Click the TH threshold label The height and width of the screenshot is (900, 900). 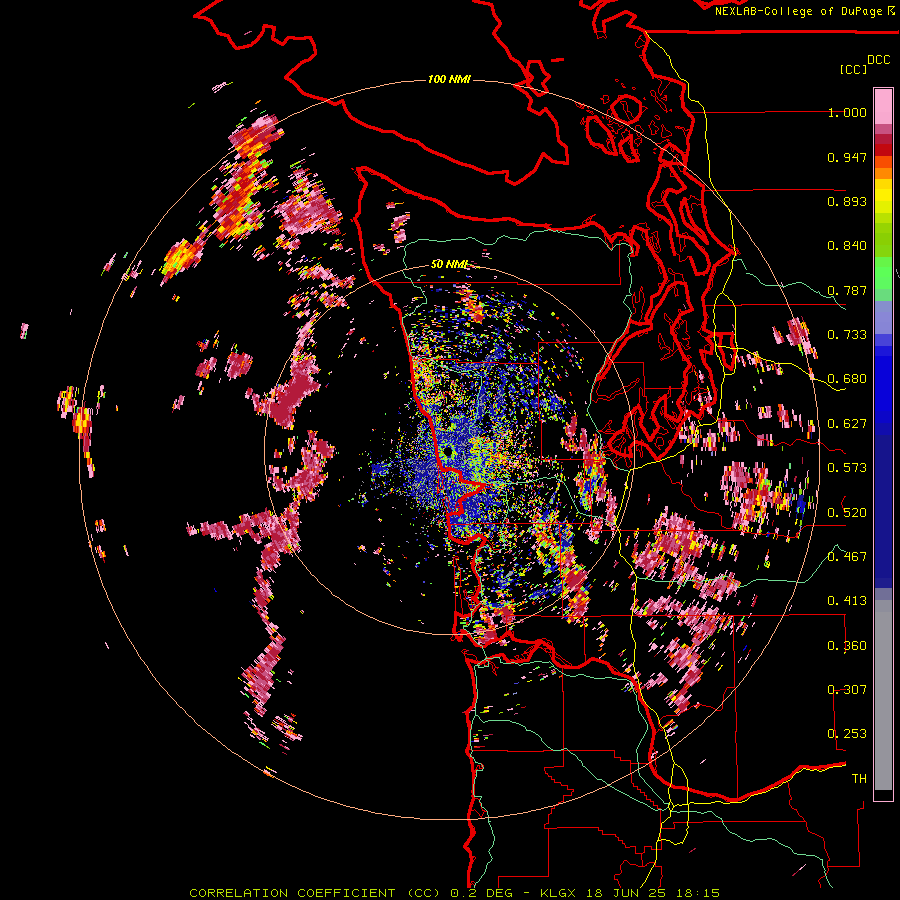pos(859,779)
